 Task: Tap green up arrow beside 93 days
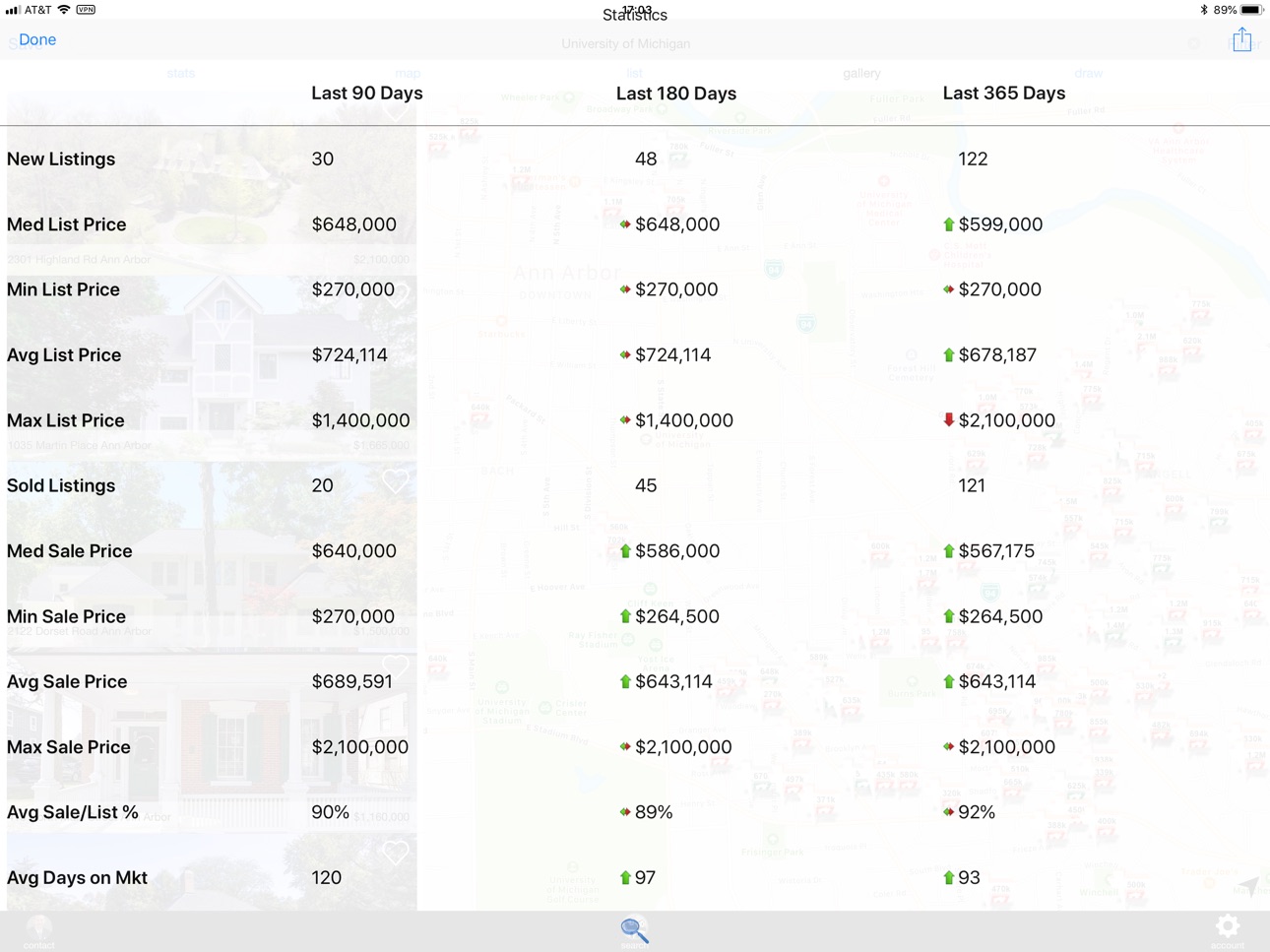[x=949, y=878]
